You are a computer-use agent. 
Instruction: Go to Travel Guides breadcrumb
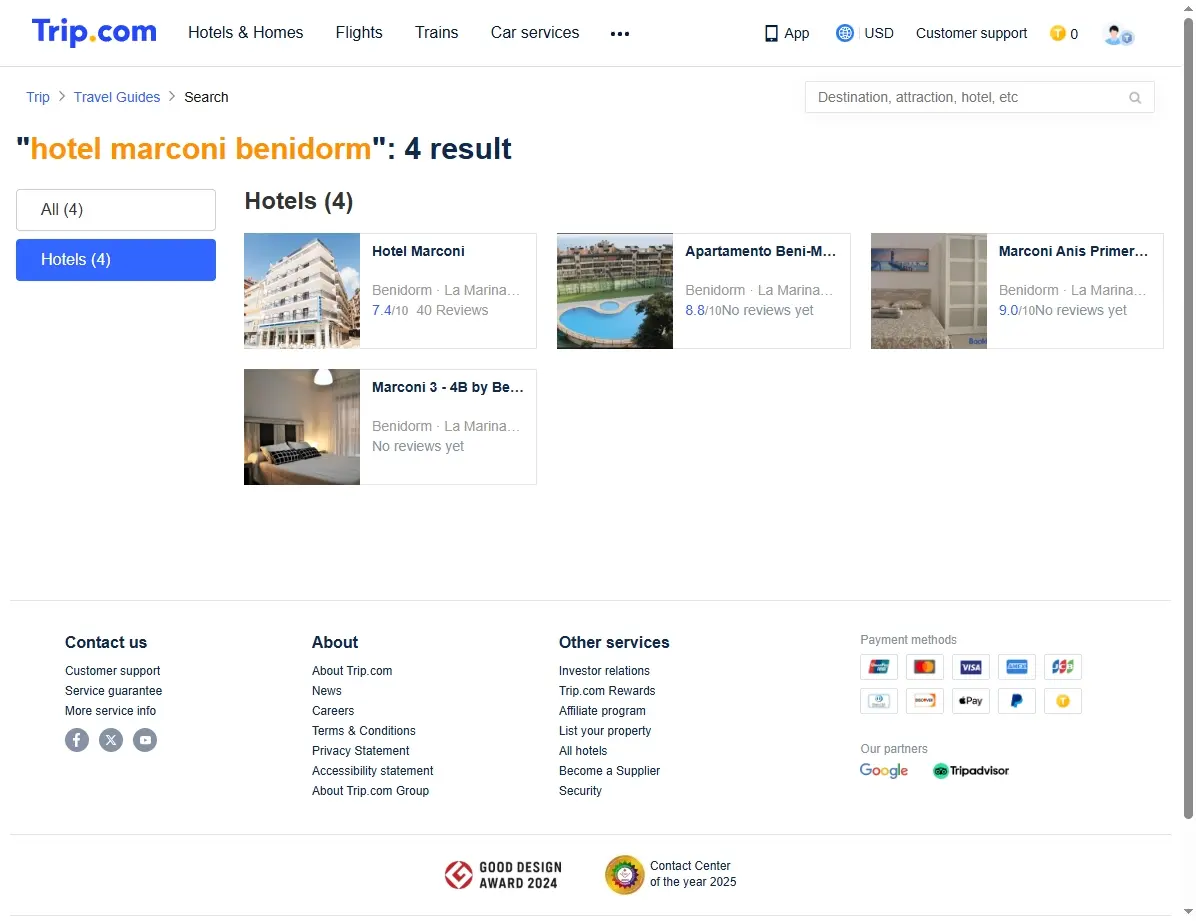point(117,97)
